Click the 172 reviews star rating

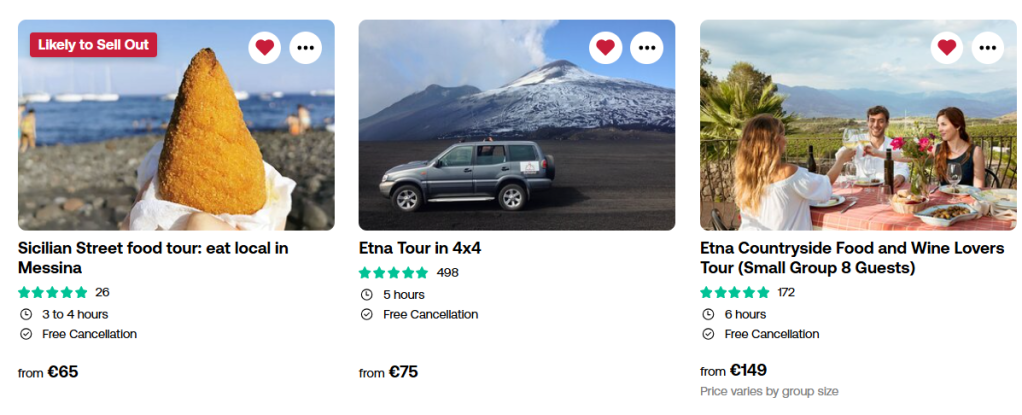pyautogui.click(x=735, y=293)
